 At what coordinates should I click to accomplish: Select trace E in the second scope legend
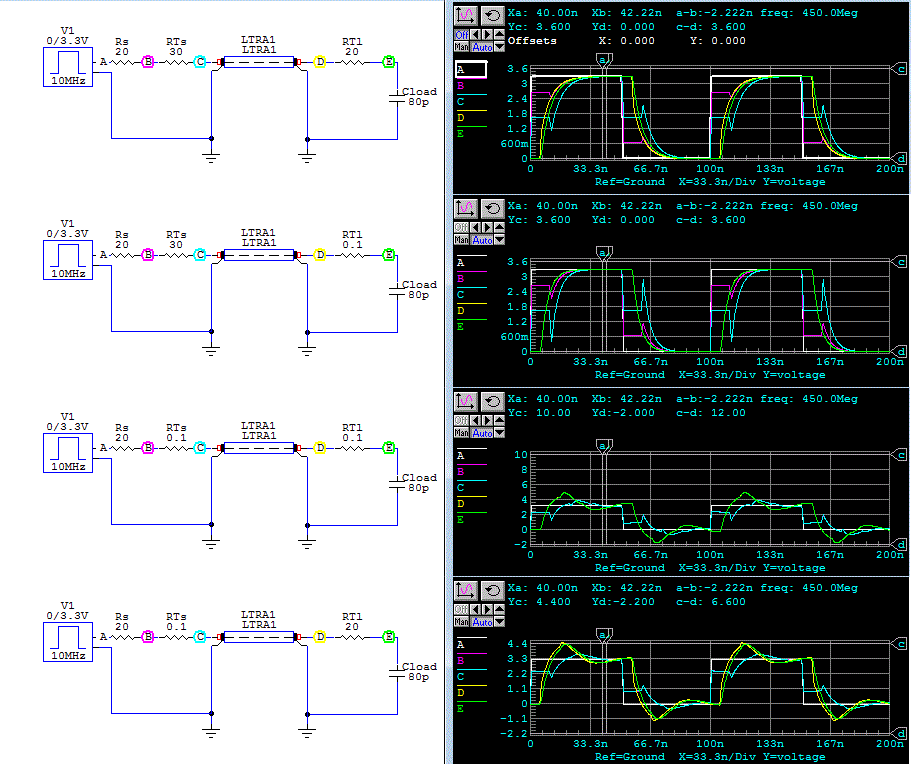point(471,326)
